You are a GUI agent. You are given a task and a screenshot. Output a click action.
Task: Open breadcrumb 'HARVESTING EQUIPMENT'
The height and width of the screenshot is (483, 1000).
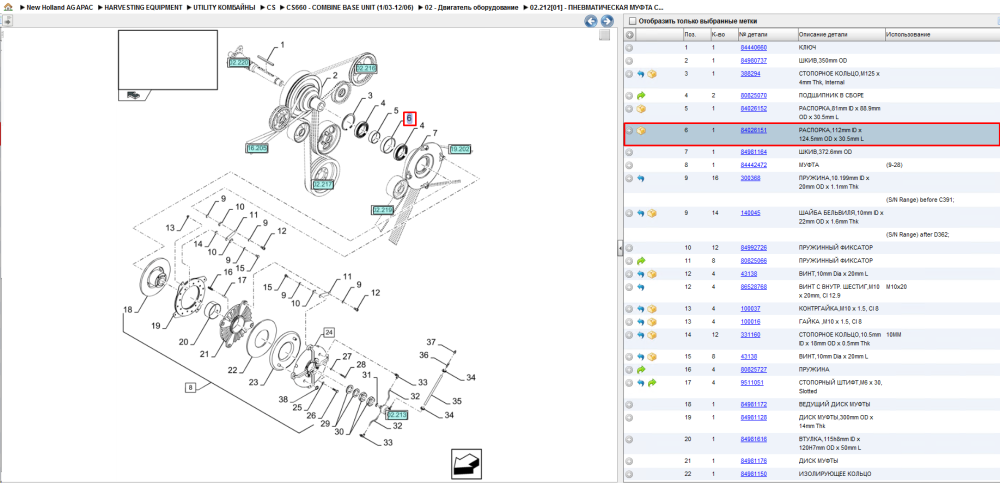(141, 7)
